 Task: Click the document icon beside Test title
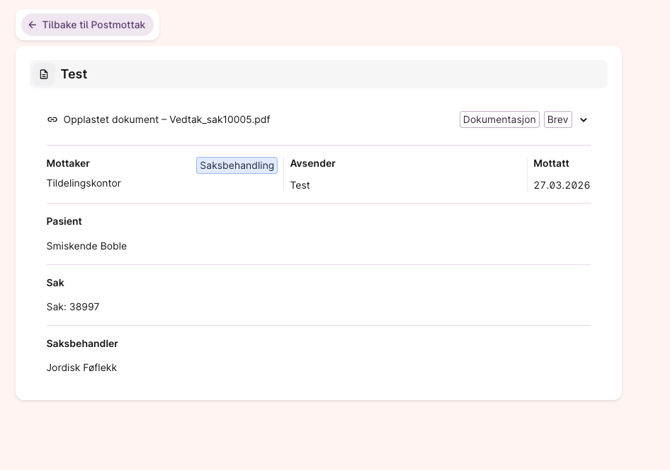(x=44, y=74)
